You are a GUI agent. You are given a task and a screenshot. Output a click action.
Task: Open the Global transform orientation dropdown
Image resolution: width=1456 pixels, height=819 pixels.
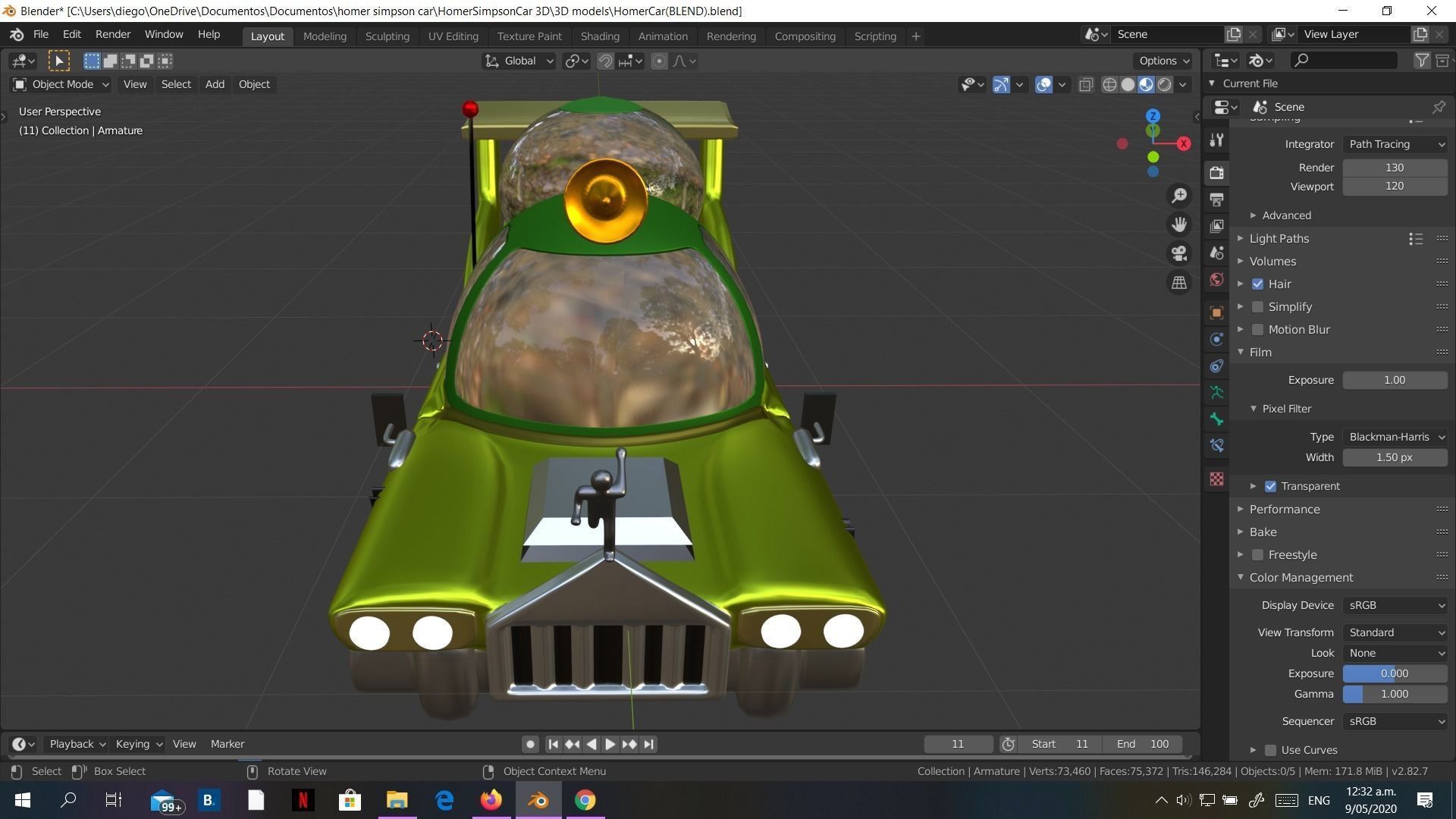519,61
